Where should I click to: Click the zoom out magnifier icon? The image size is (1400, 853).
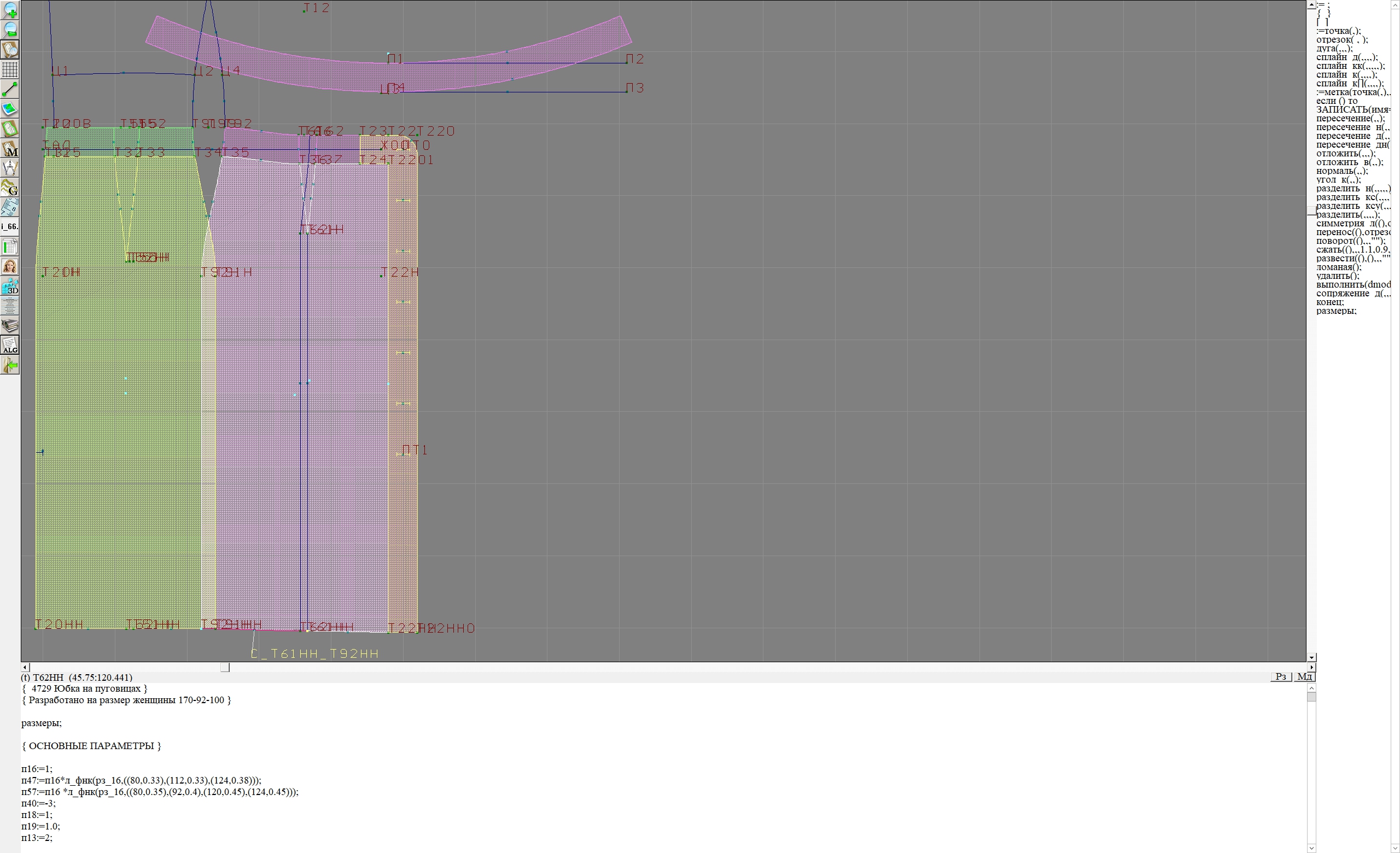(x=10, y=30)
